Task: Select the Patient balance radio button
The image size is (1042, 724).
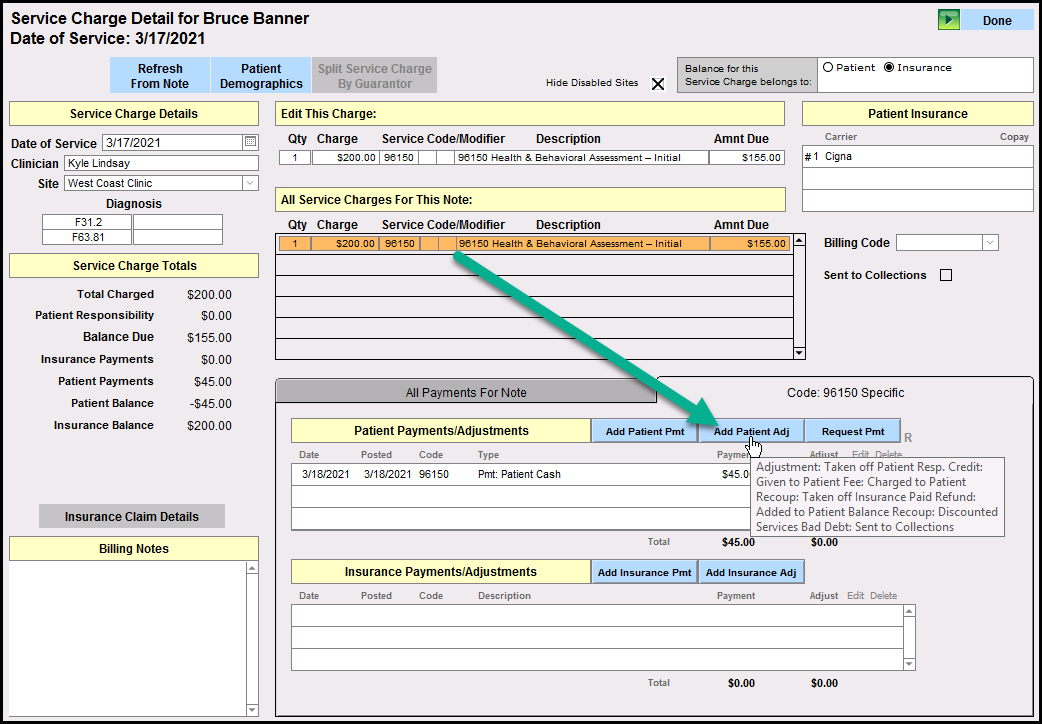Action: tap(828, 68)
